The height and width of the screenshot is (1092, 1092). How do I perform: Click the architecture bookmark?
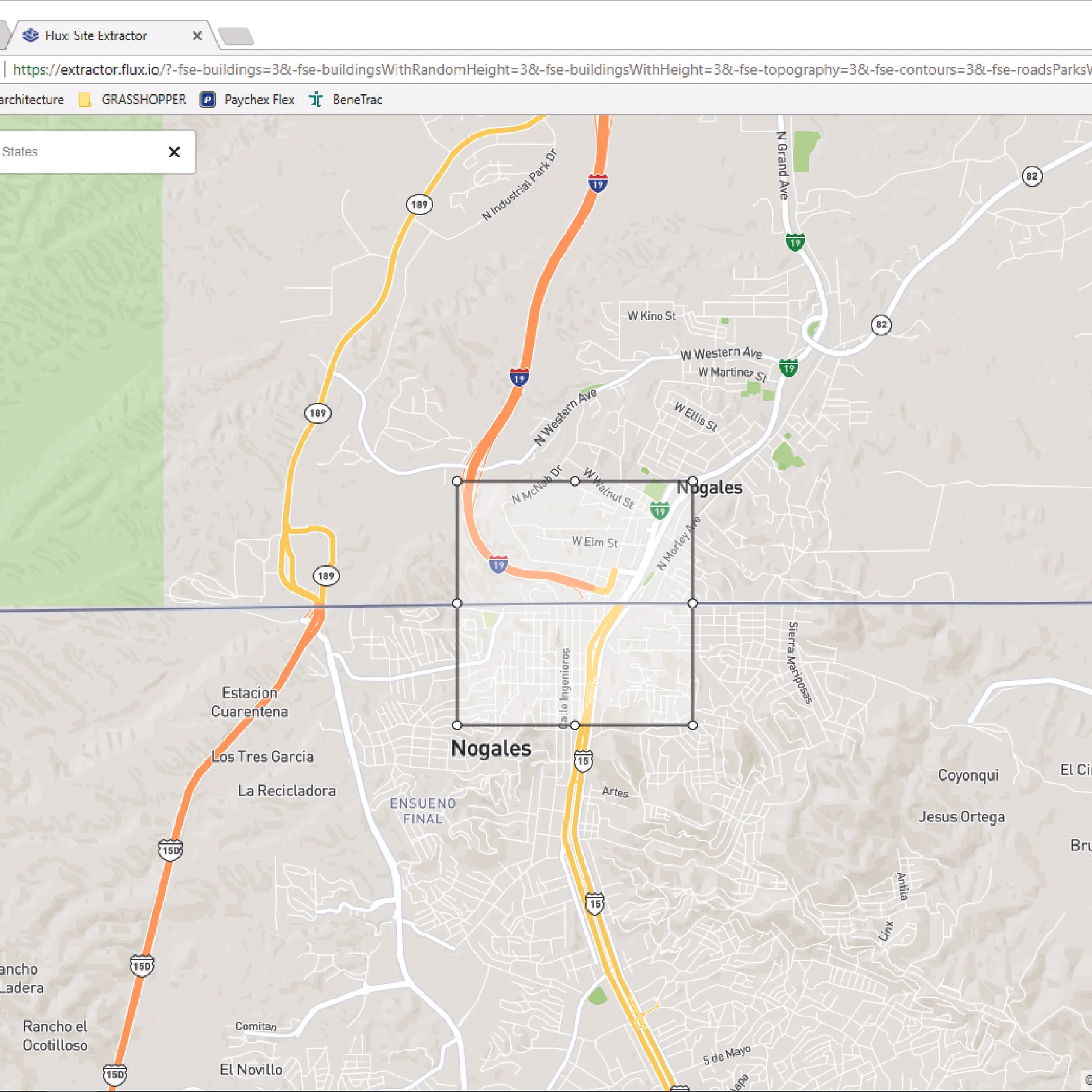coord(31,100)
